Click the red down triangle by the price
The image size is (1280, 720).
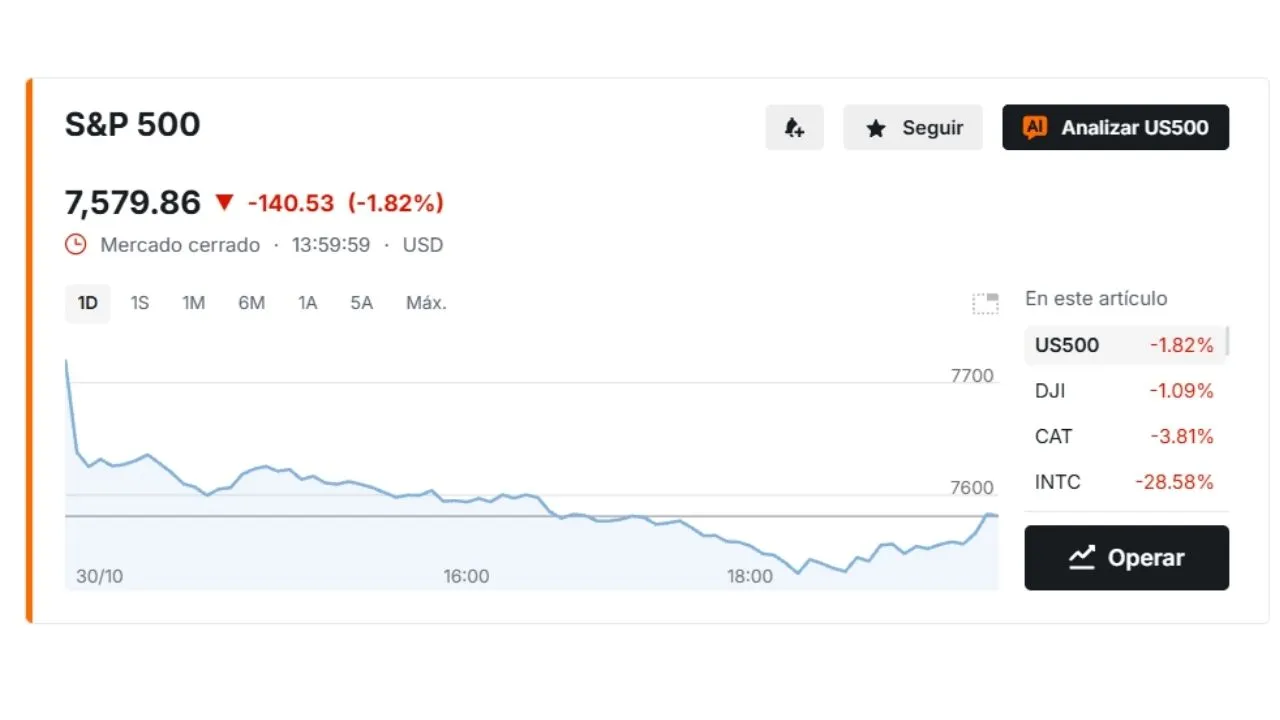click(224, 203)
